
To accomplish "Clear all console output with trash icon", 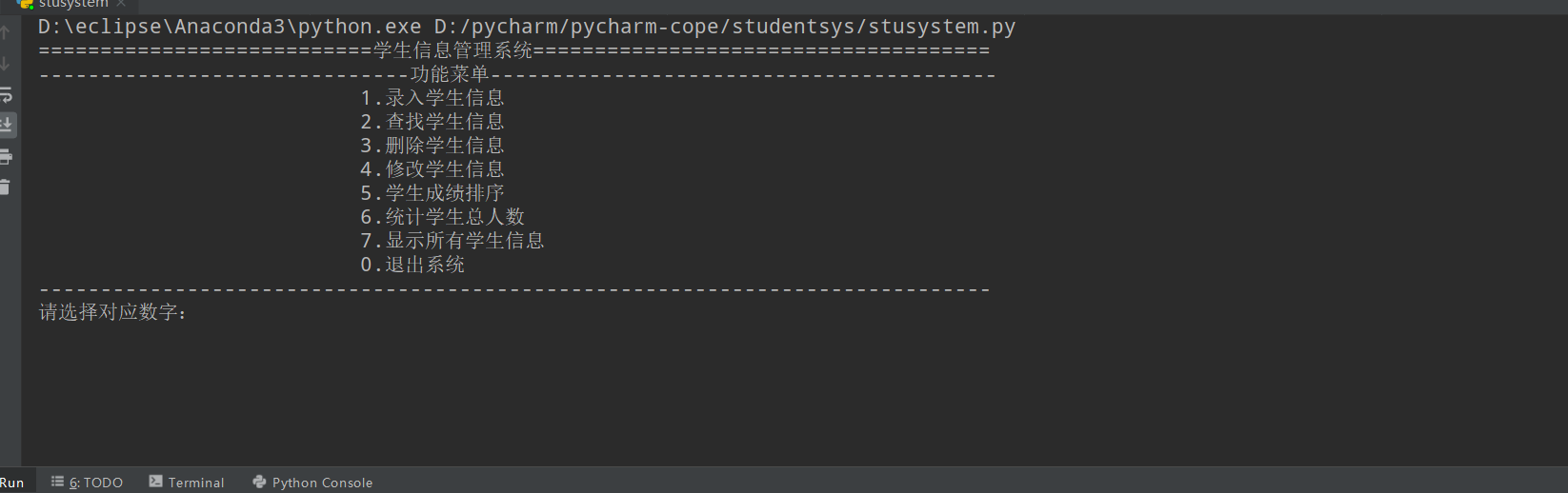I will point(6,187).
